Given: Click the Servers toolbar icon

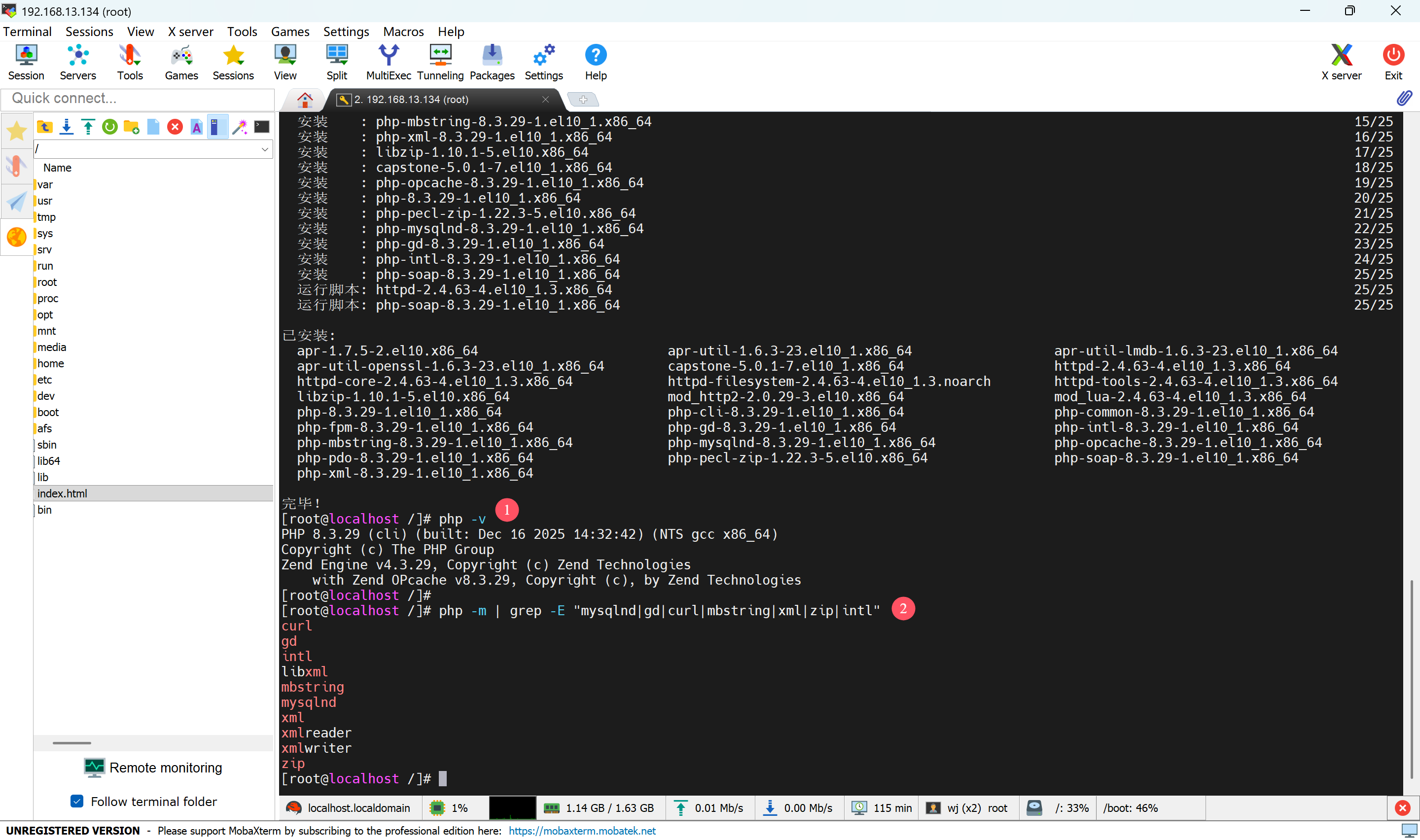Looking at the screenshot, I should (77, 62).
